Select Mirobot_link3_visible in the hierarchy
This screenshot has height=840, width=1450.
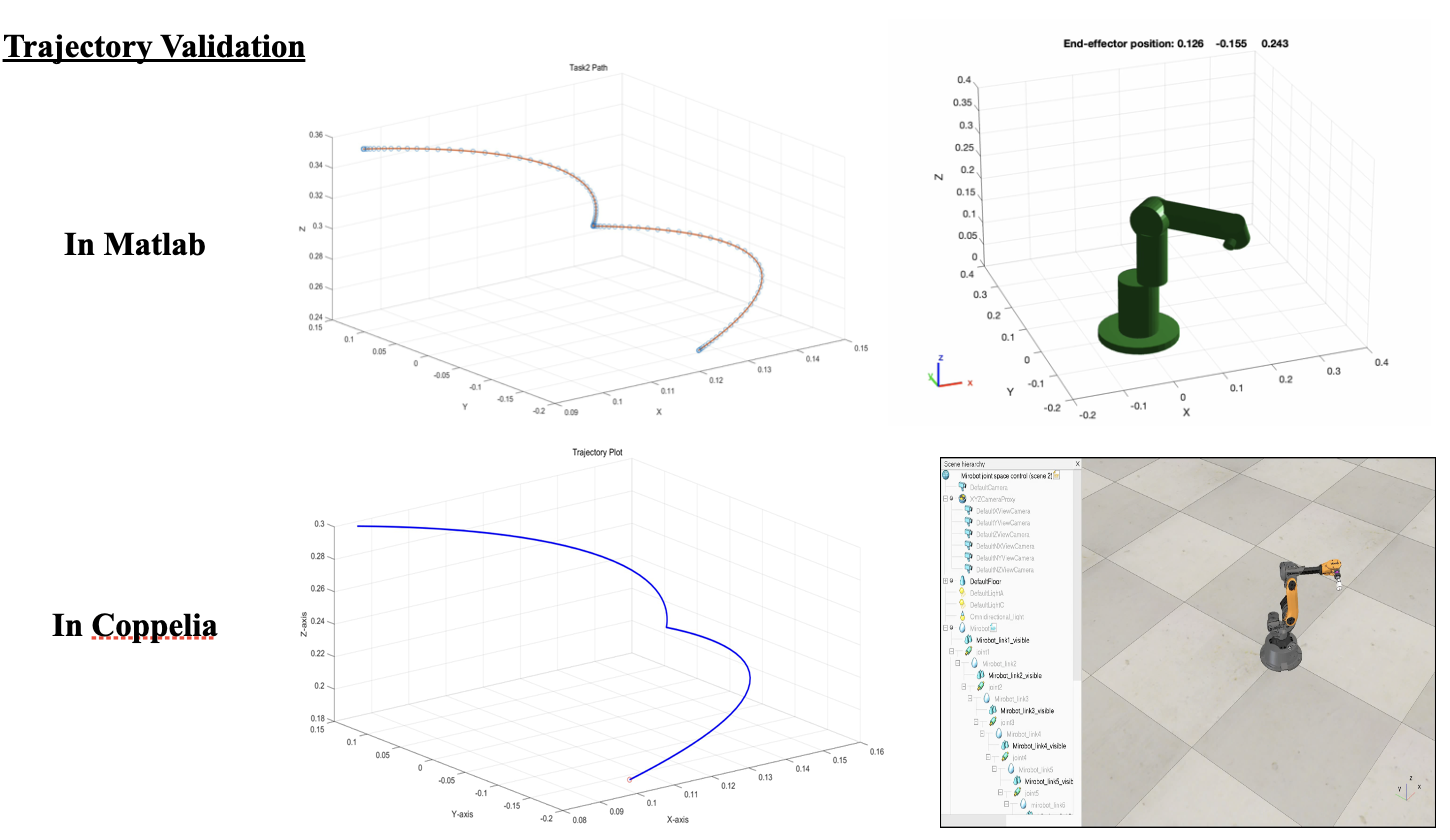point(1027,711)
